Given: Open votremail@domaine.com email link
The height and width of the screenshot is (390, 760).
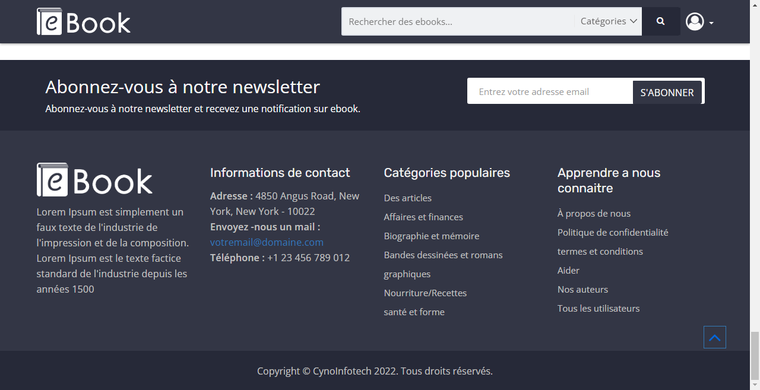Looking at the screenshot, I should tap(267, 242).
